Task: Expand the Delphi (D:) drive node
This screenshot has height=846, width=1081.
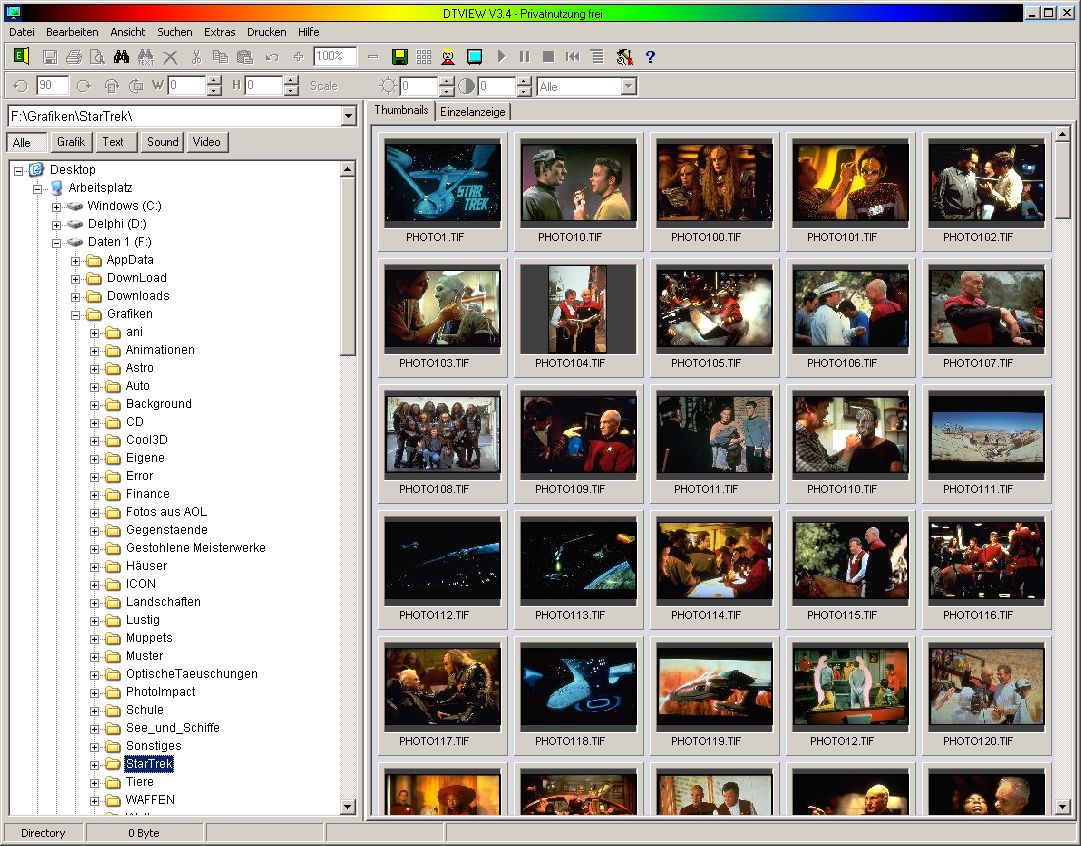Action: [57, 225]
